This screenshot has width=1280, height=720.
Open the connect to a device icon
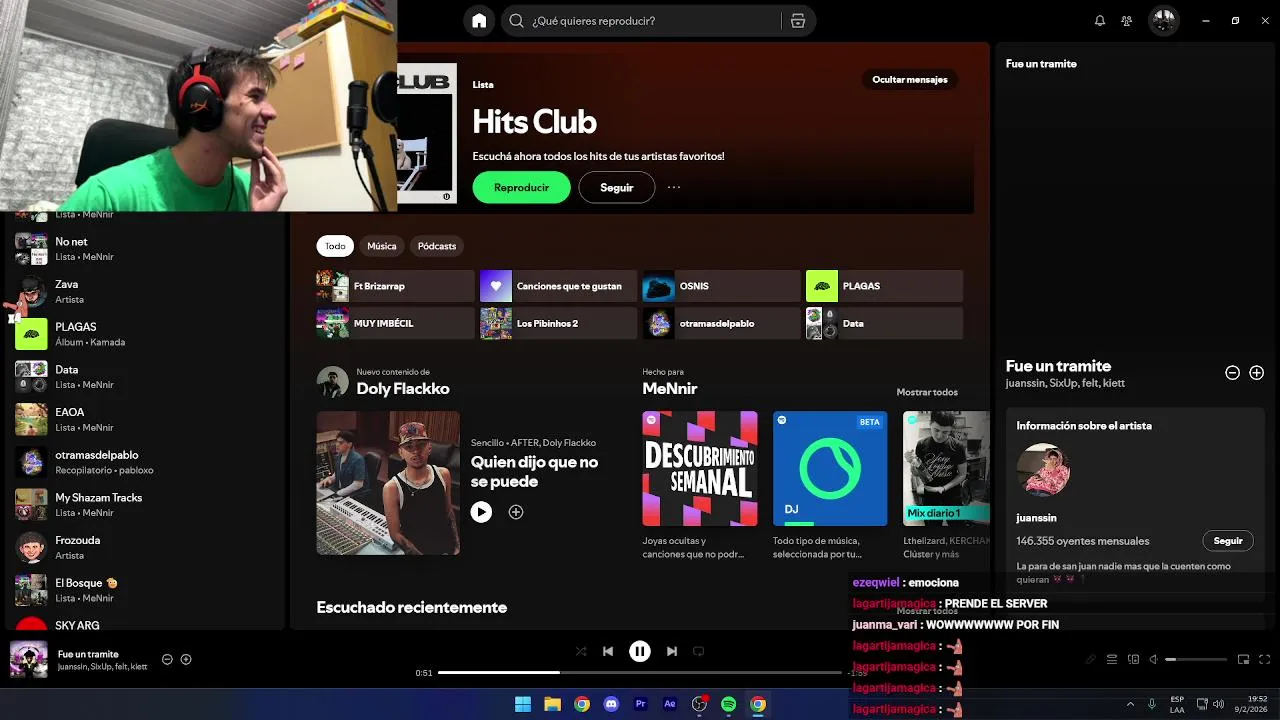(x=1133, y=660)
